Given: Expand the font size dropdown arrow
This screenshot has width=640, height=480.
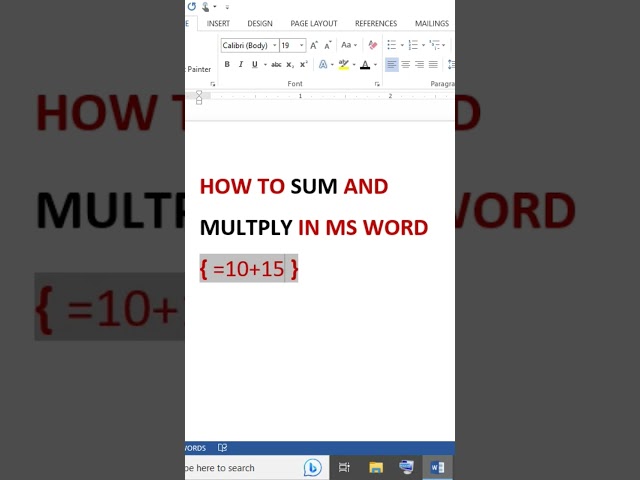Looking at the screenshot, I should (x=302, y=45).
